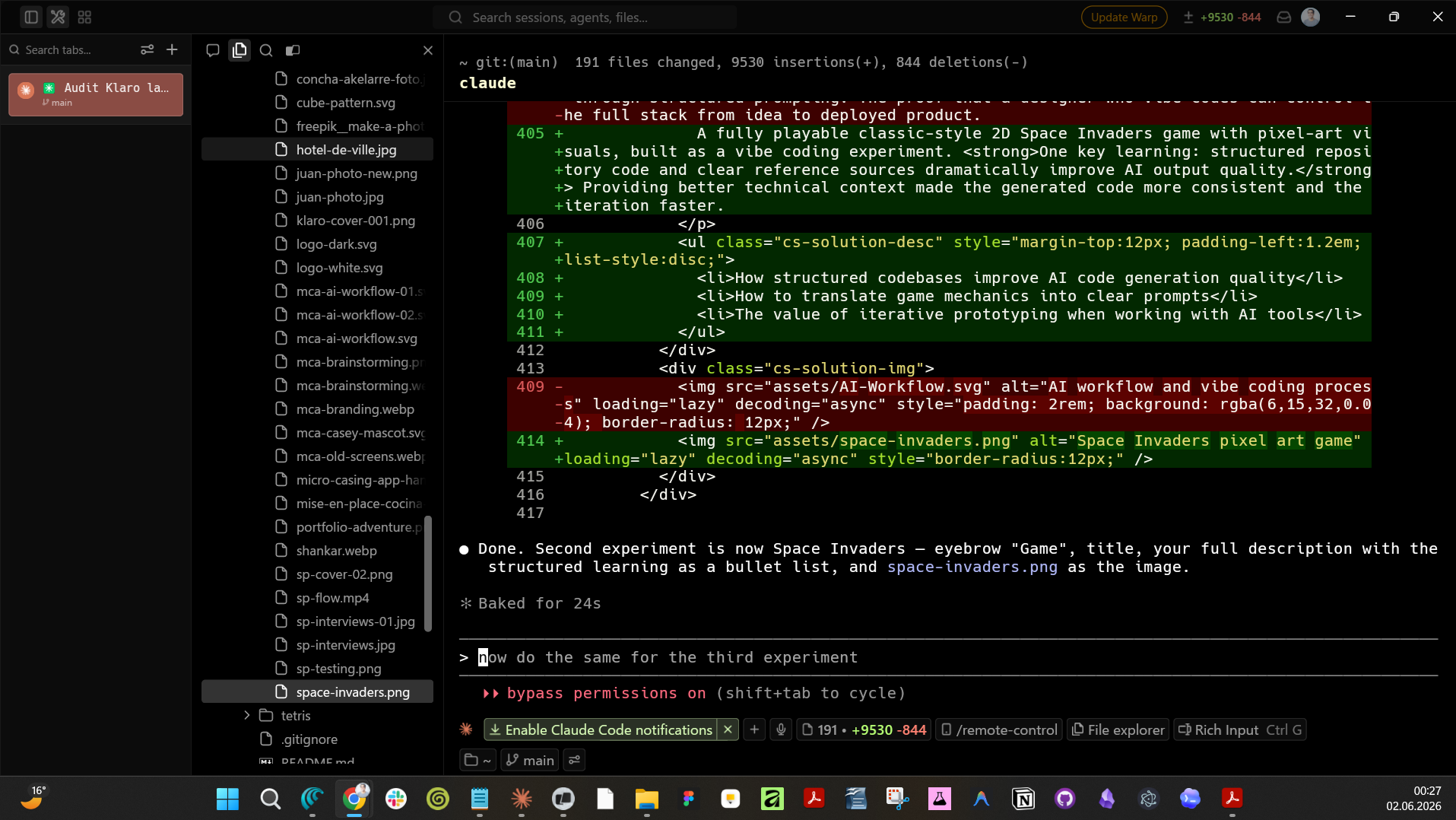
Task: Open Windows Start menu
Action: [227, 799]
